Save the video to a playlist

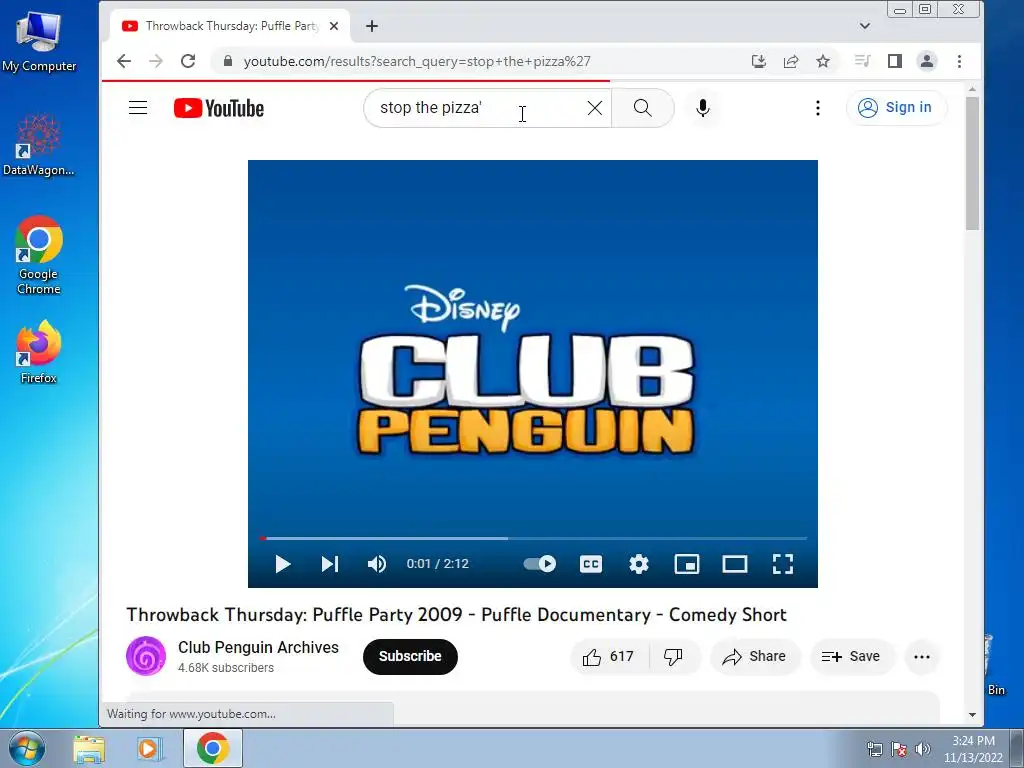click(851, 656)
